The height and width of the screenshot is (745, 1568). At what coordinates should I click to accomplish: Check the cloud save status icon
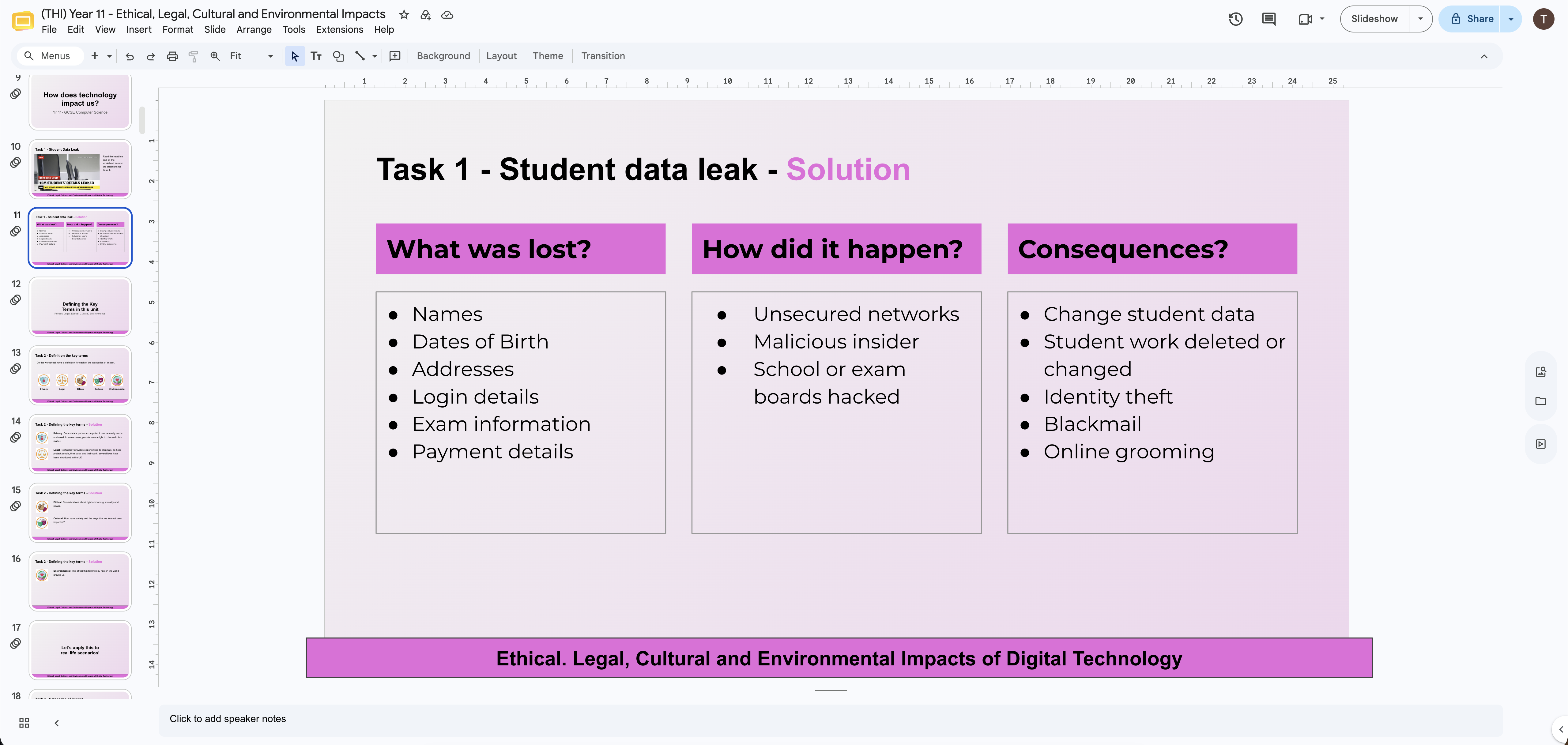pyautogui.click(x=447, y=15)
